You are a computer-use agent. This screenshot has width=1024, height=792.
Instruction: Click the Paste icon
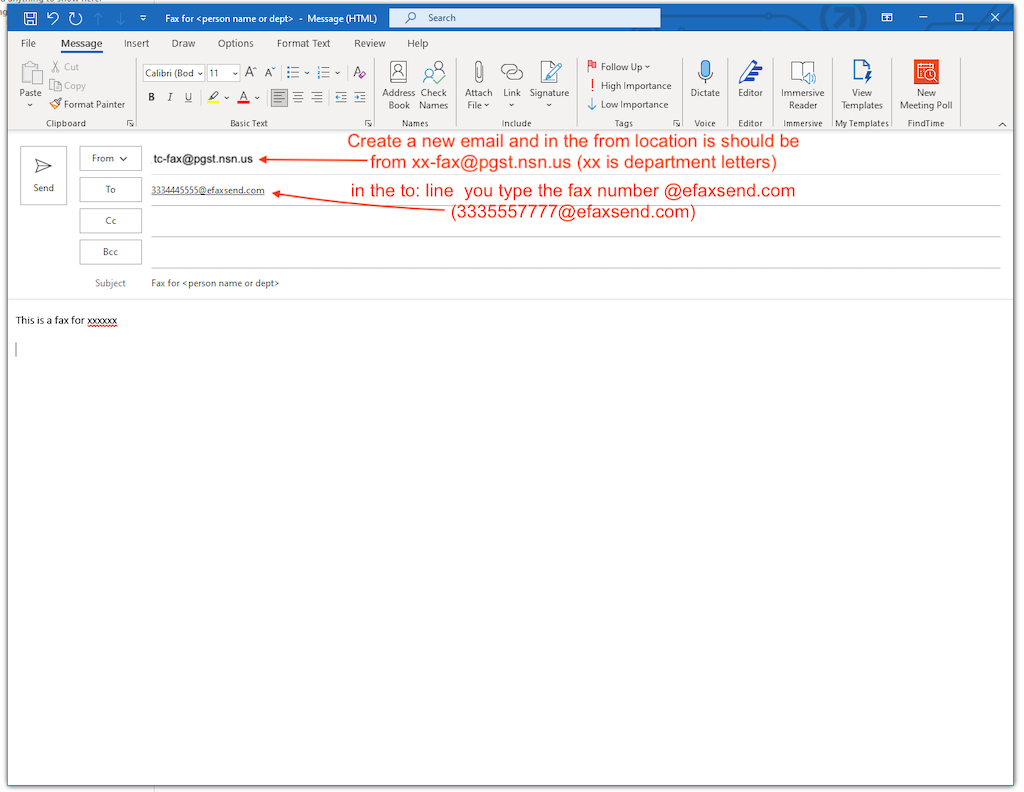tap(30, 73)
